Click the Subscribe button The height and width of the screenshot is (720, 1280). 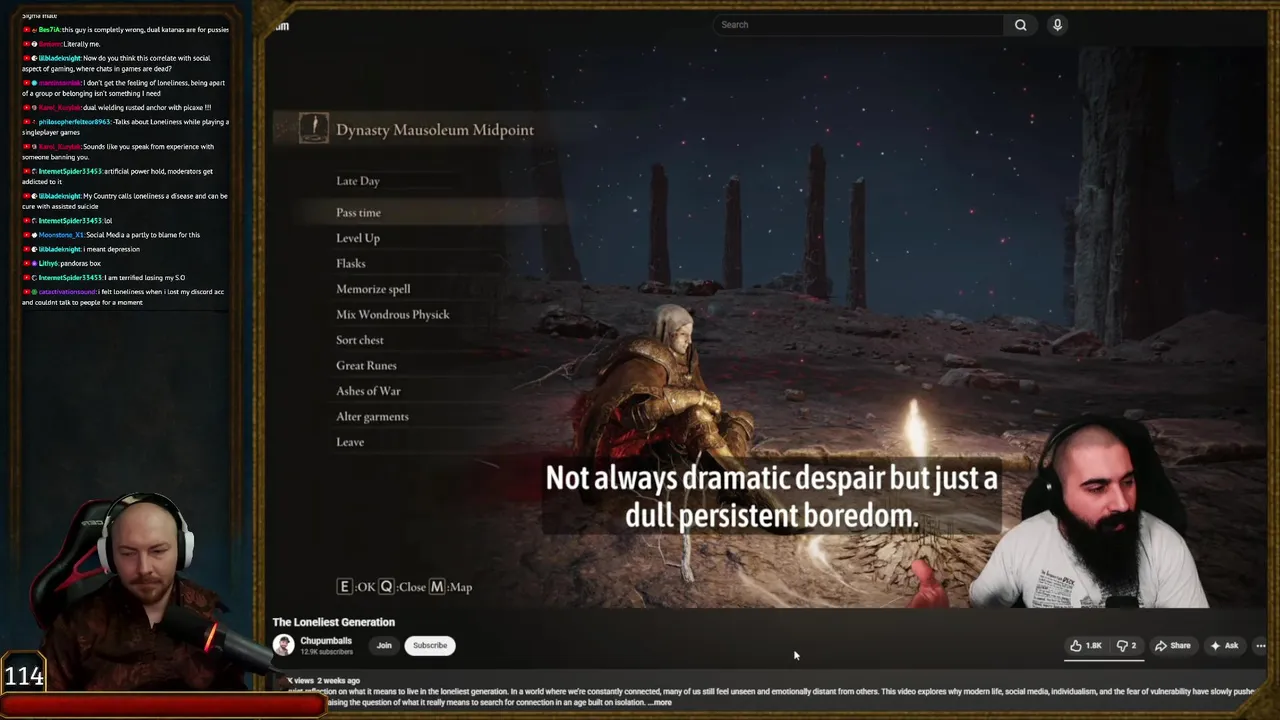[x=430, y=646]
